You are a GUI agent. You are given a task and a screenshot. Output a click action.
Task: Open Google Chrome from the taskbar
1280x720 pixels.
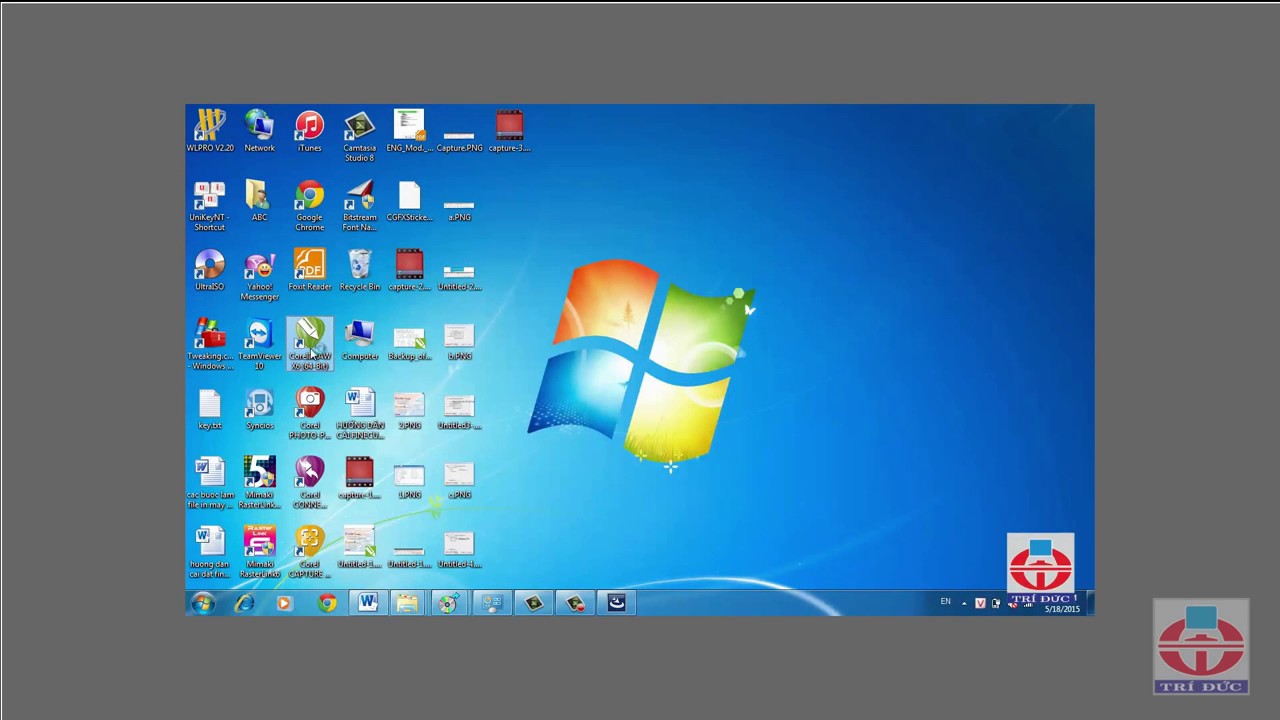pos(327,603)
